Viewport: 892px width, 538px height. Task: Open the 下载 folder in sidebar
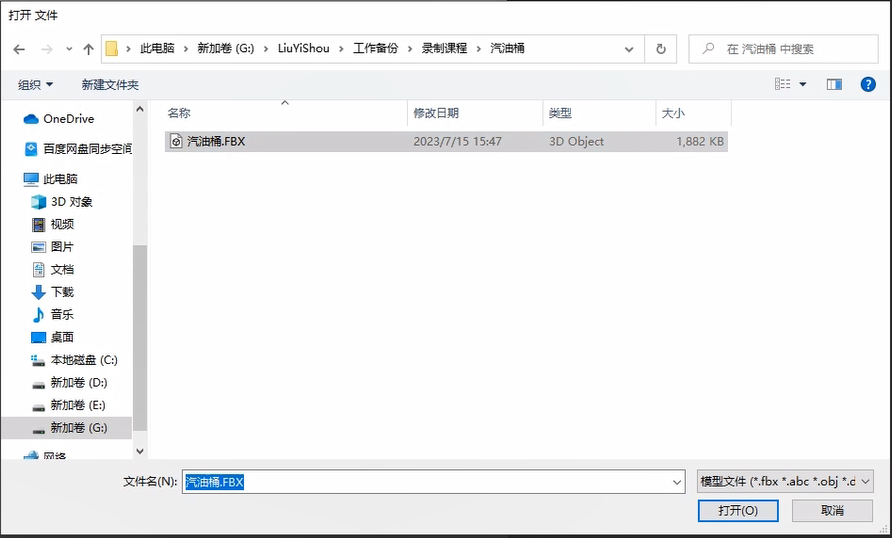click(62, 292)
